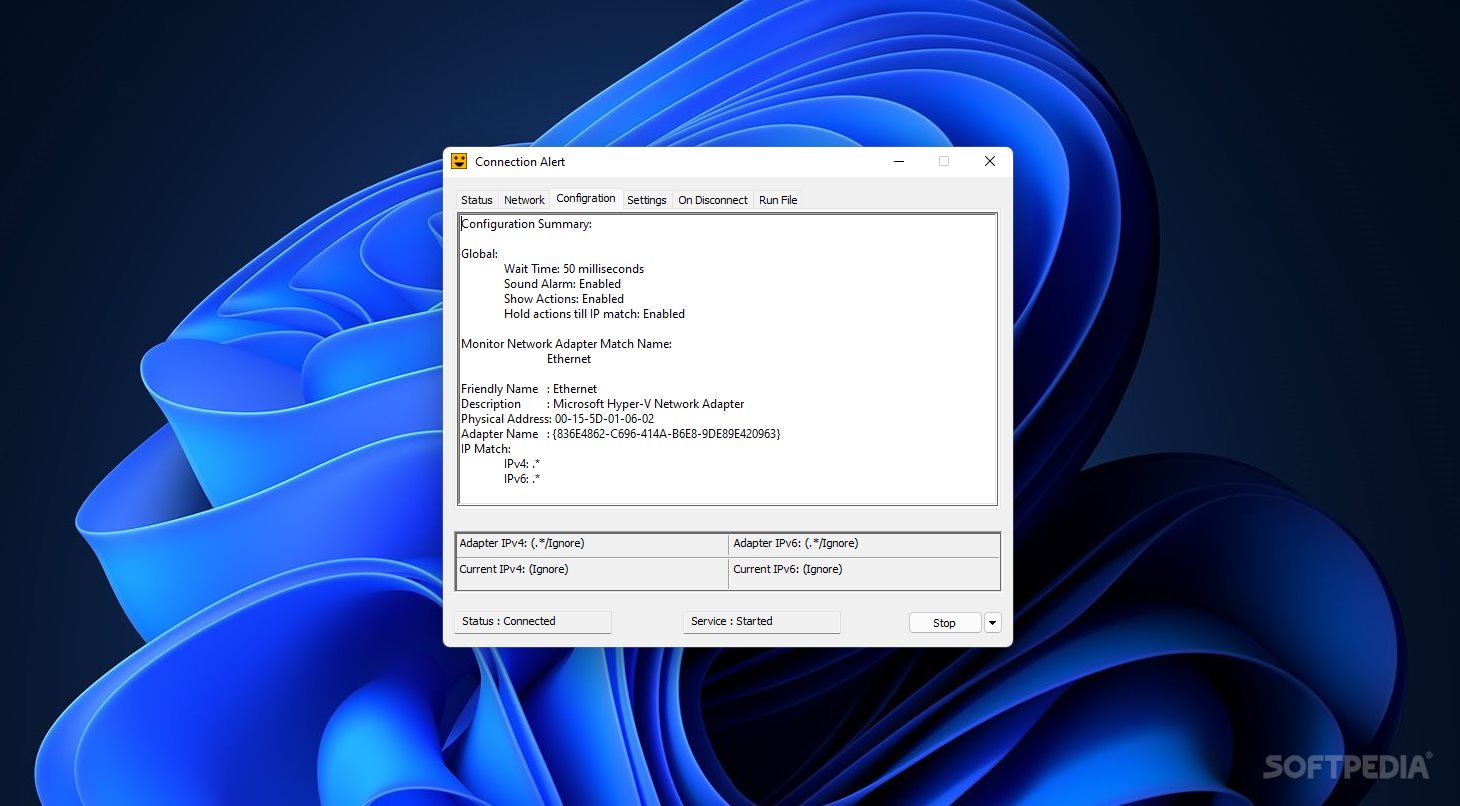Click the 'Show Actions: Enabled' line

pyautogui.click(x=564, y=299)
